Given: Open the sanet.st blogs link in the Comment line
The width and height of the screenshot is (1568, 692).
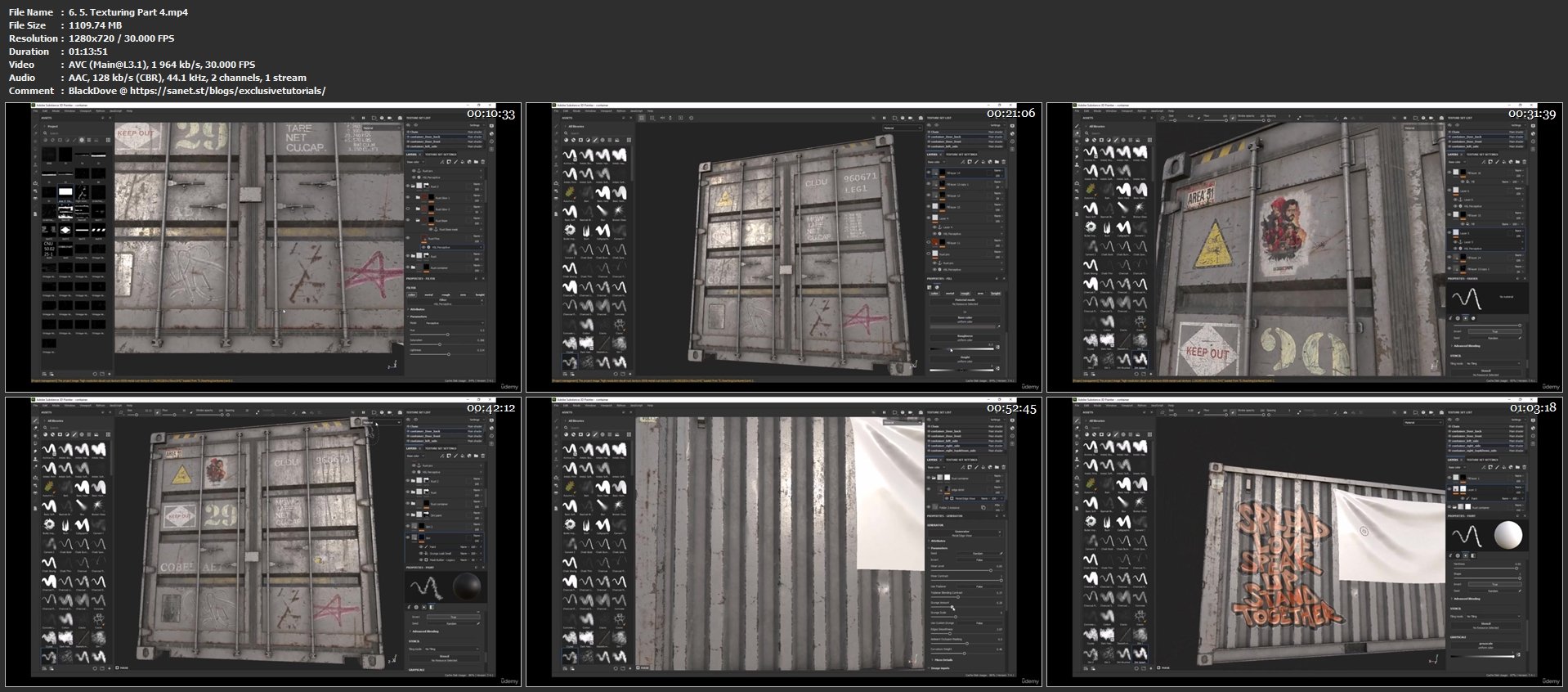Looking at the screenshot, I should [x=227, y=91].
